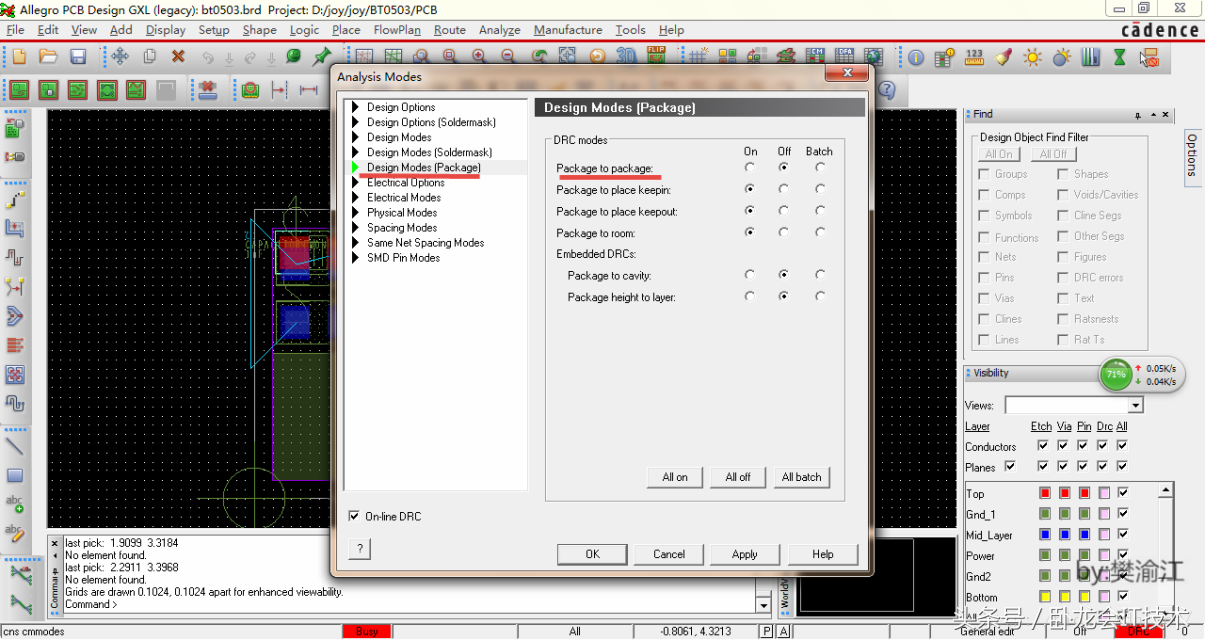Click the Add Text abc icon

tap(15, 505)
